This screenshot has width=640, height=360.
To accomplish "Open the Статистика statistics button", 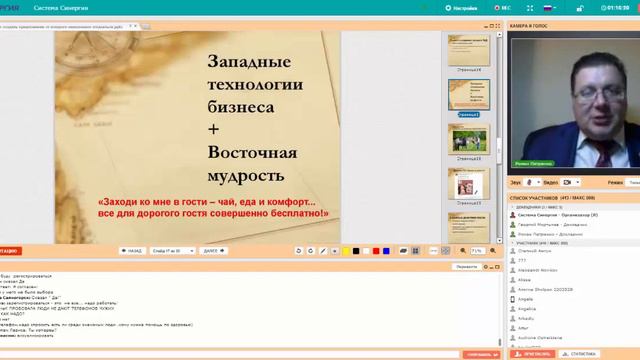I will coord(579,354).
